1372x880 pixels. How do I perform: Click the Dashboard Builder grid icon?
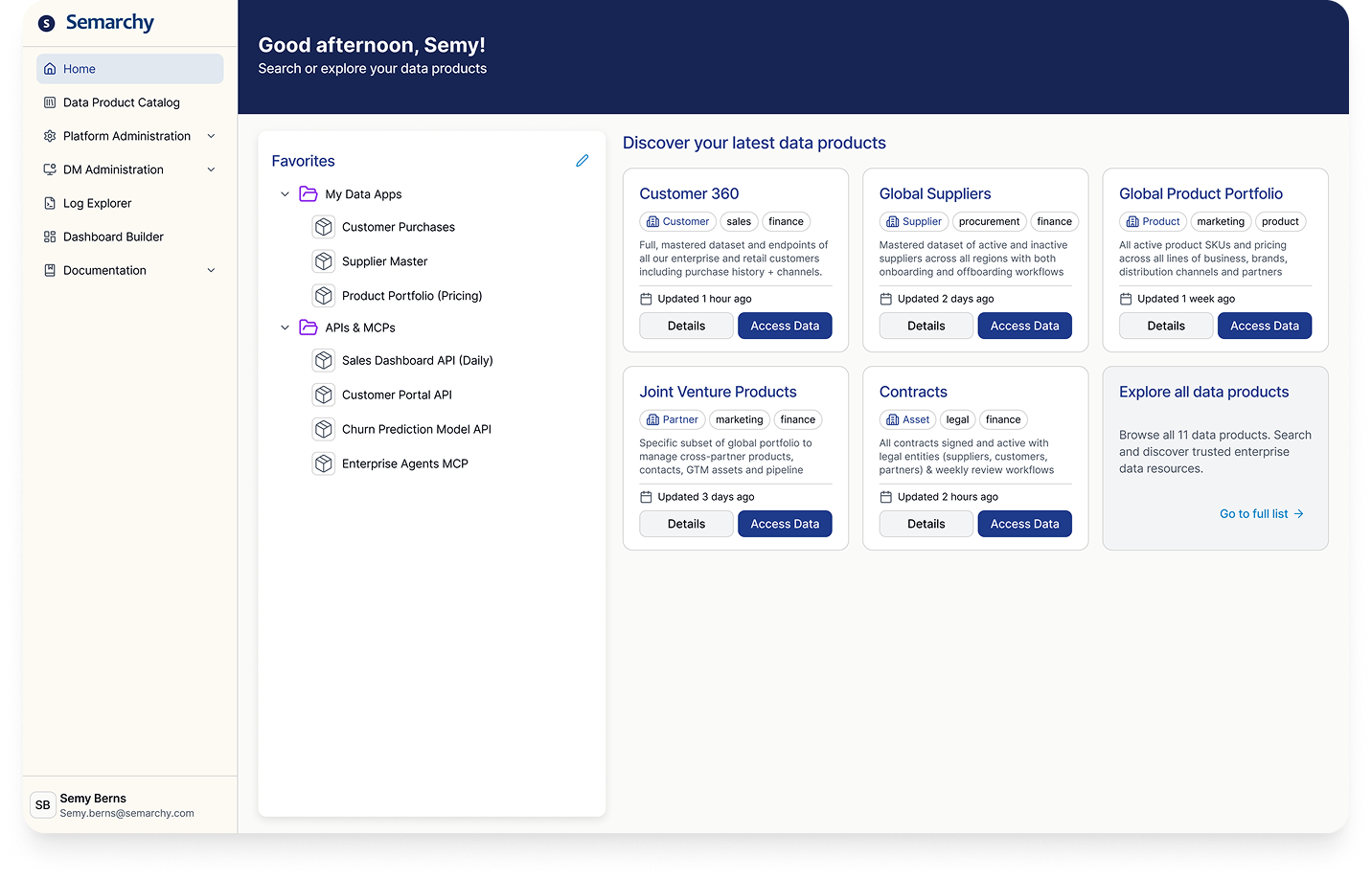point(50,237)
